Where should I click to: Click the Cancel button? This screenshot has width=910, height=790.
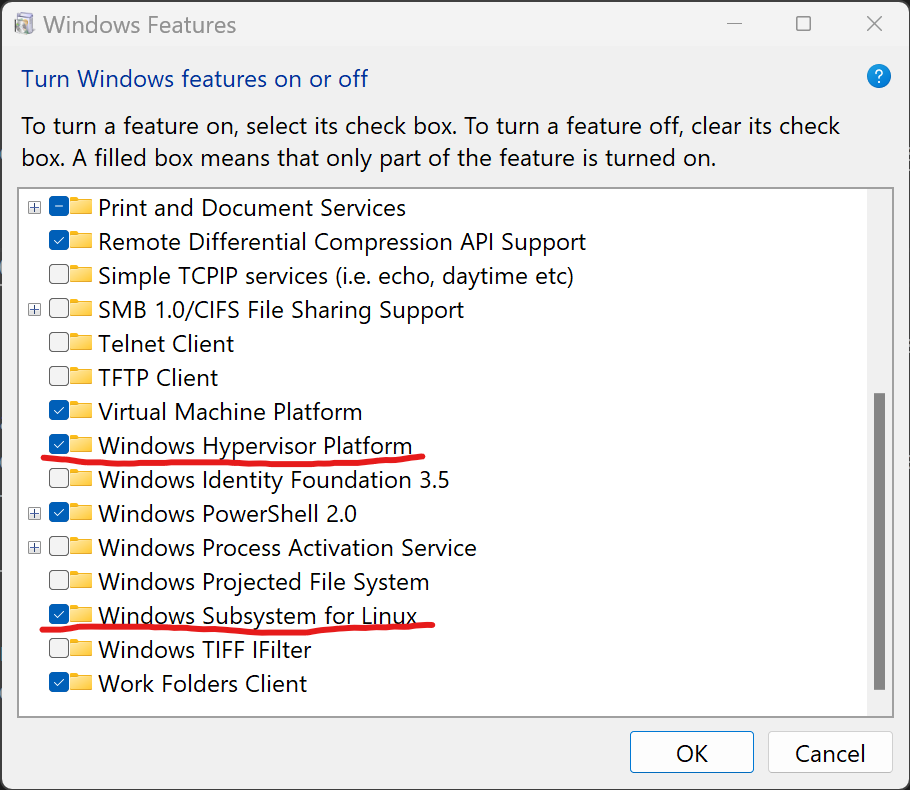tap(830, 752)
